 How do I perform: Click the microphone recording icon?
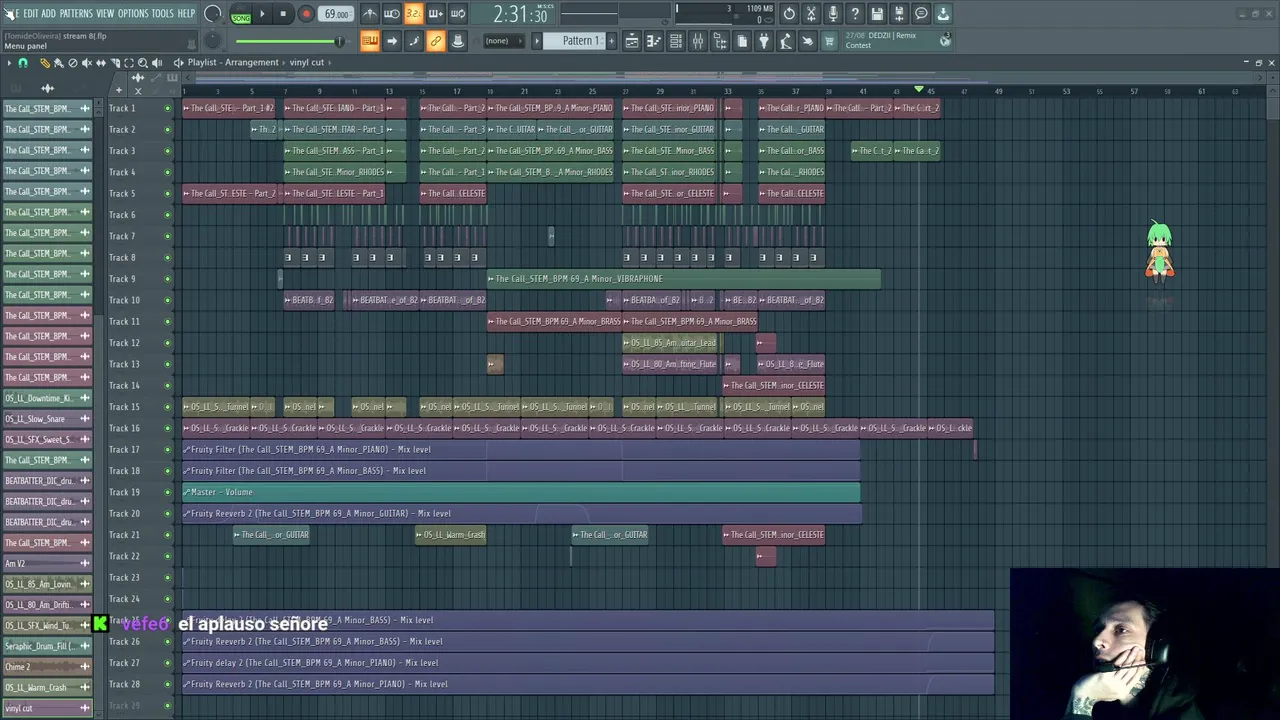(833, 14)
